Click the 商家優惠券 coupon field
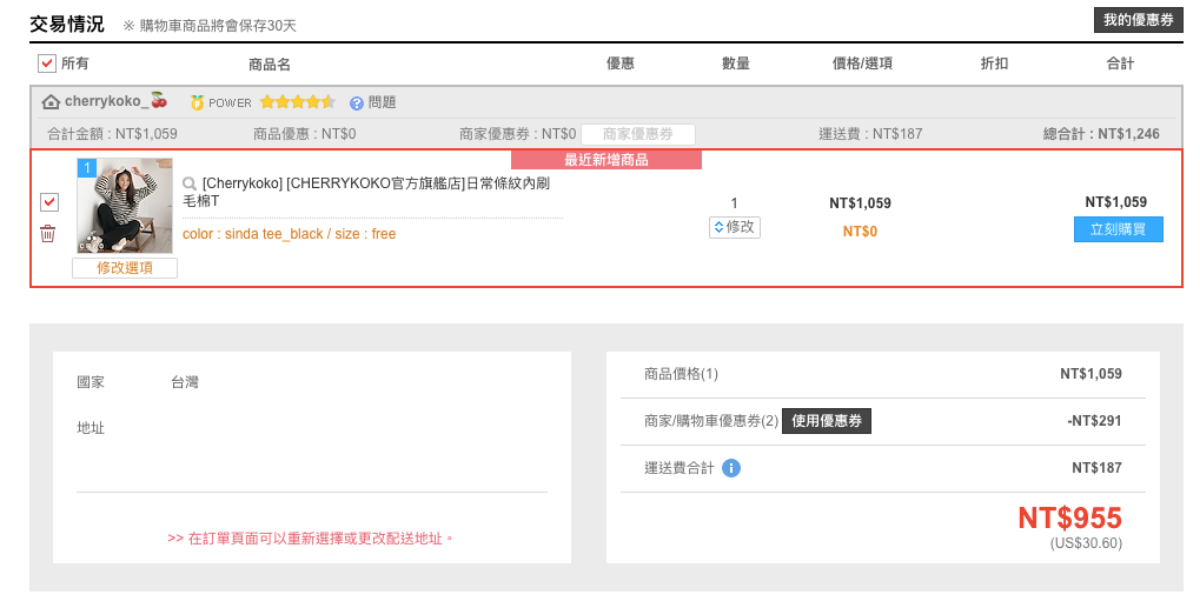Screen dimensions: 1200x608 click(x=637, y=134)
